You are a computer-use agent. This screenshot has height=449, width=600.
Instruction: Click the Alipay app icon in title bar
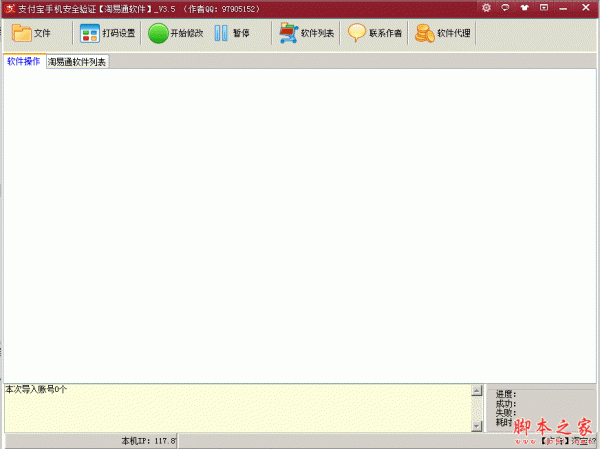coord(10,8)
